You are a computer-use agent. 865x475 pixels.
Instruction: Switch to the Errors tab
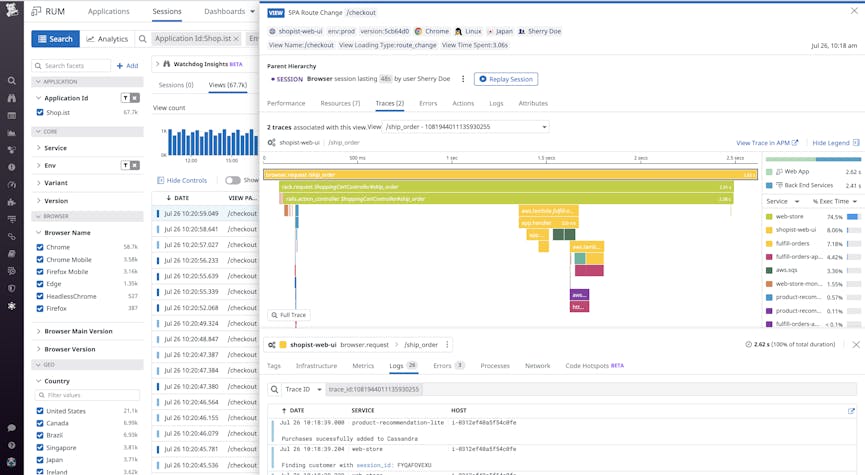[427, 103]
